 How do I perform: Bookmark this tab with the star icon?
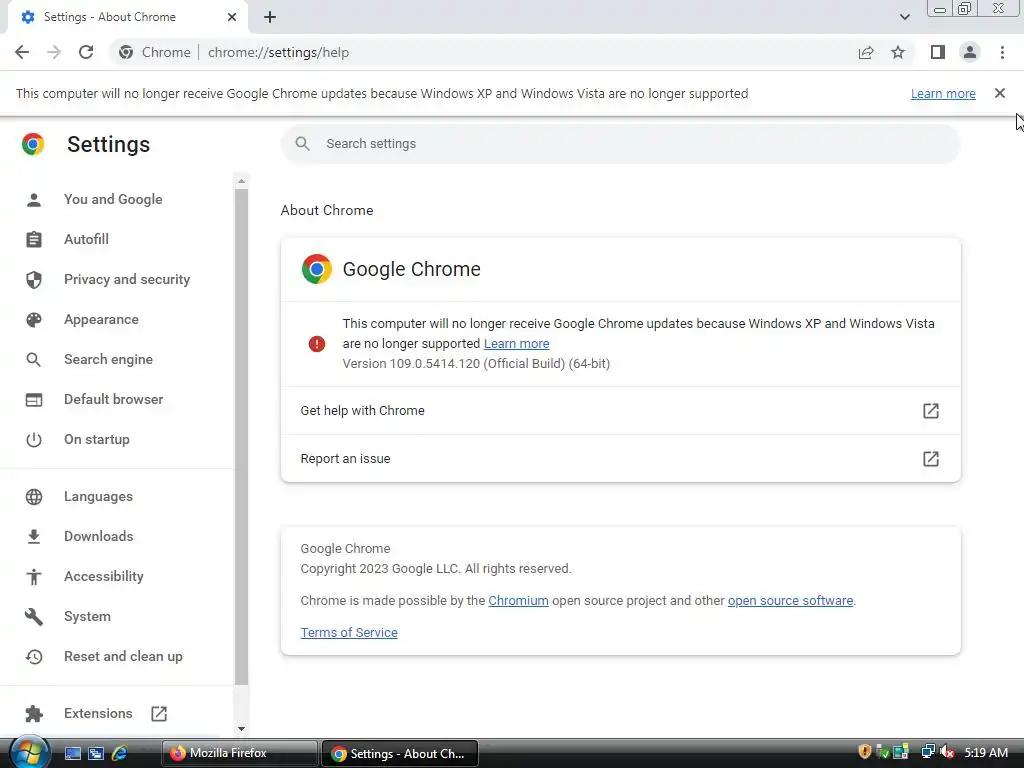point(898,52)
